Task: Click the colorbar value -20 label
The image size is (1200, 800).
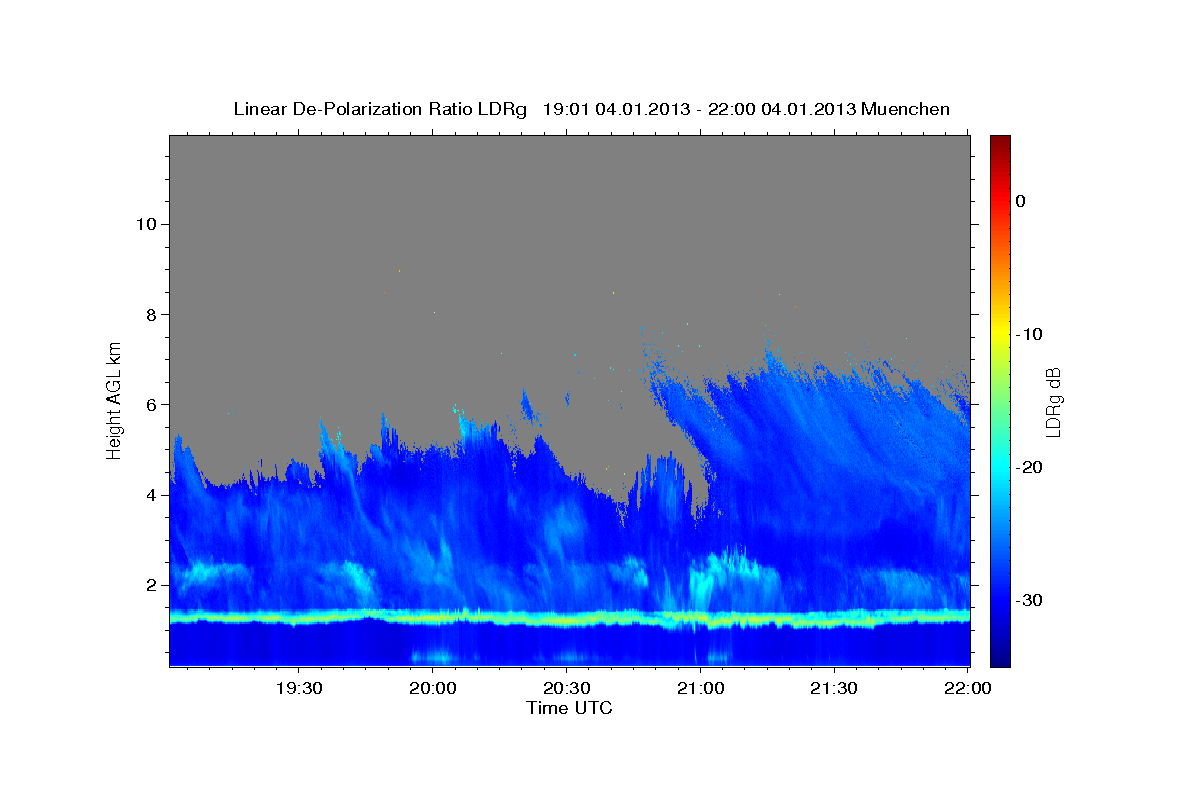Action: pos(1029,467)
